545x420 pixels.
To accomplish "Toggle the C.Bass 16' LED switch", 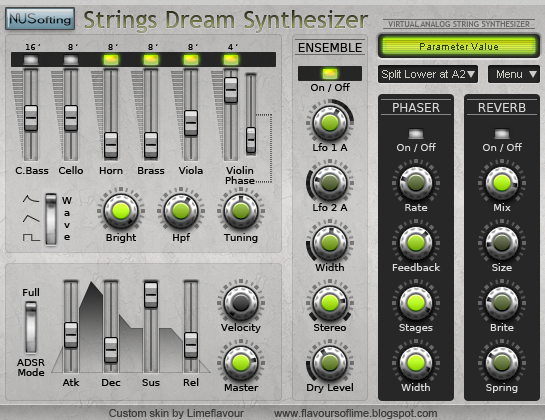I will click(31, 59).
